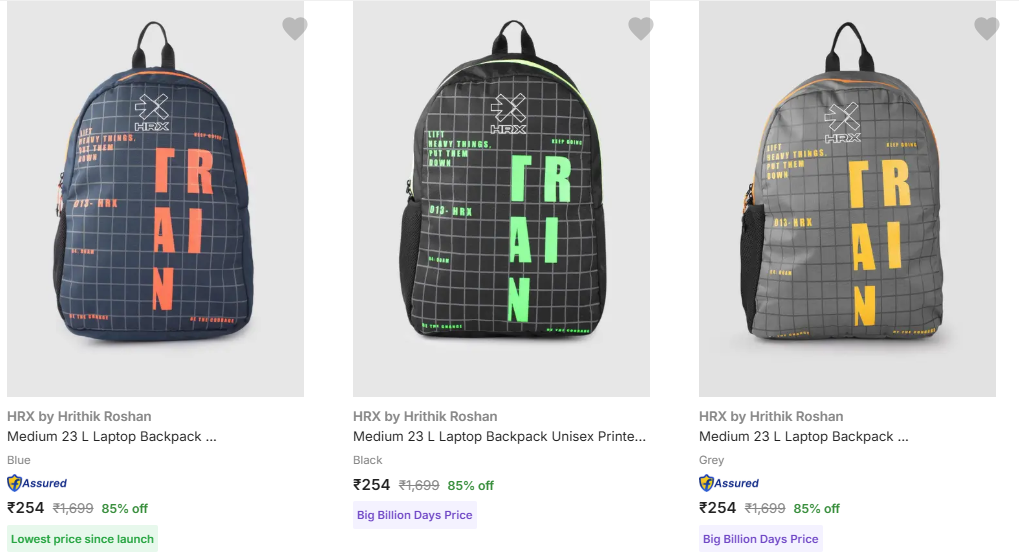Viewport: 1019px width, 560px height.
Task: Click the ₹254 price of the blue backpack
Action: click(26, 508)
